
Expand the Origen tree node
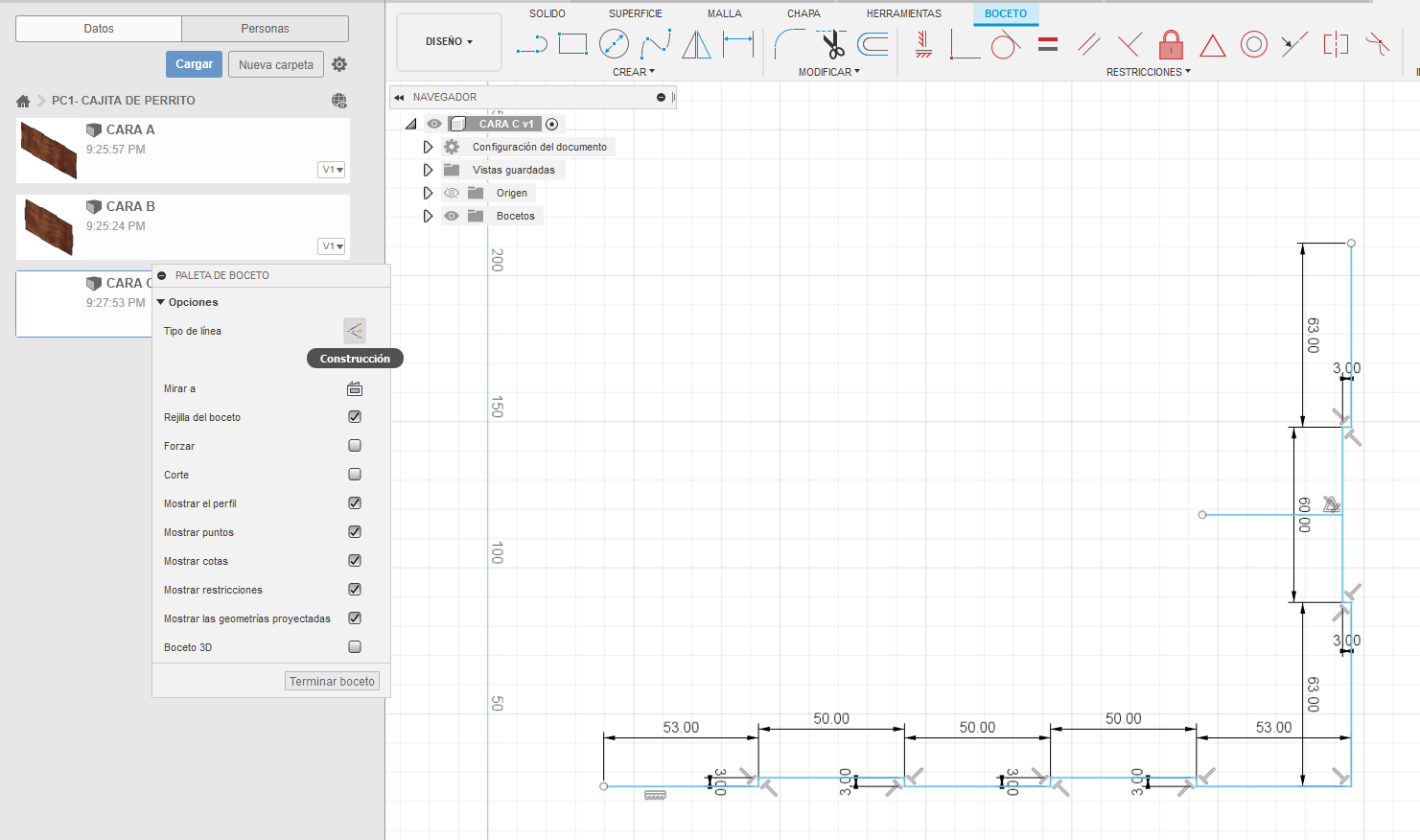(x=428, y=193)
